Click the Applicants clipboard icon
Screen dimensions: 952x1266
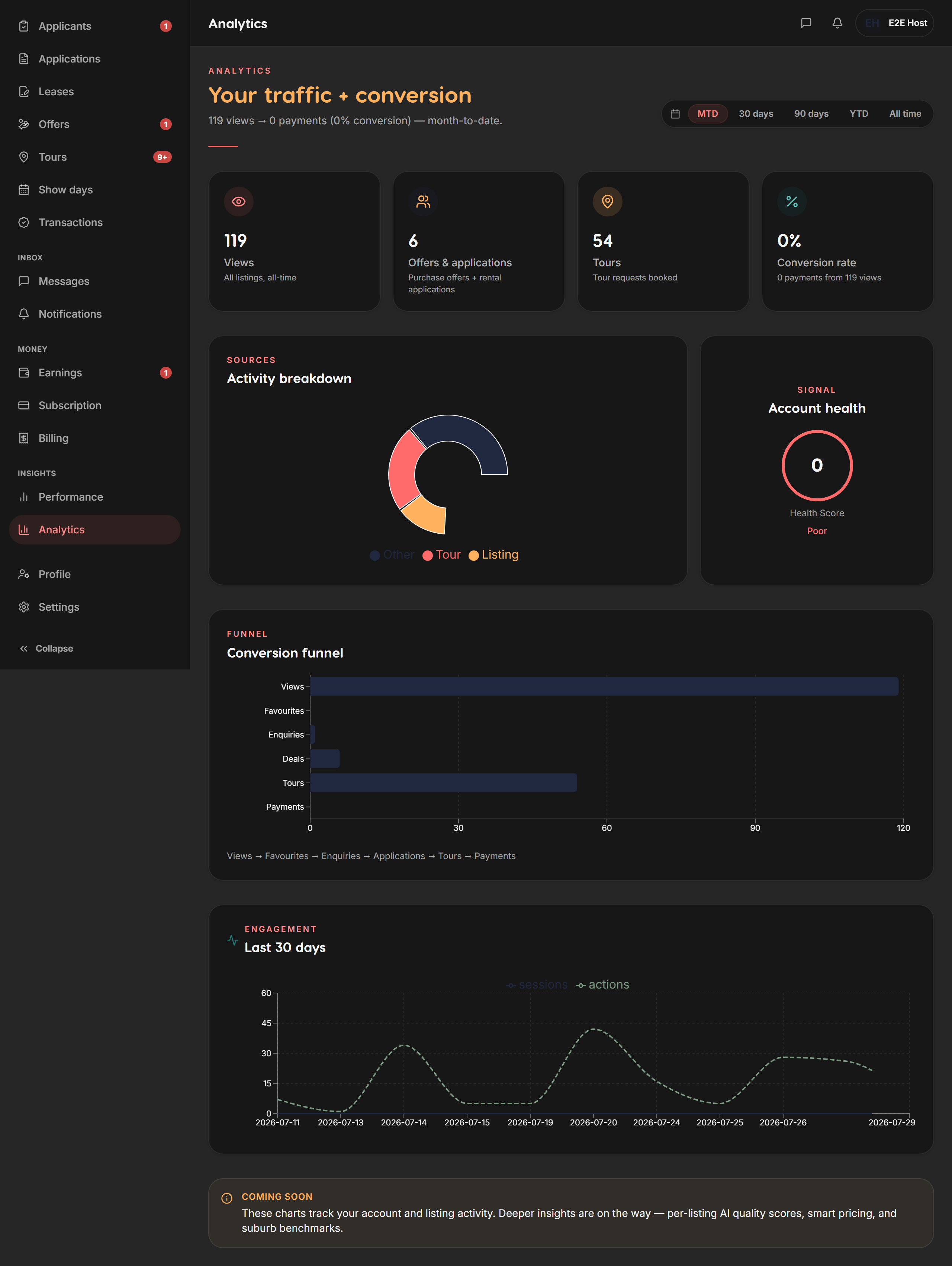23,26
